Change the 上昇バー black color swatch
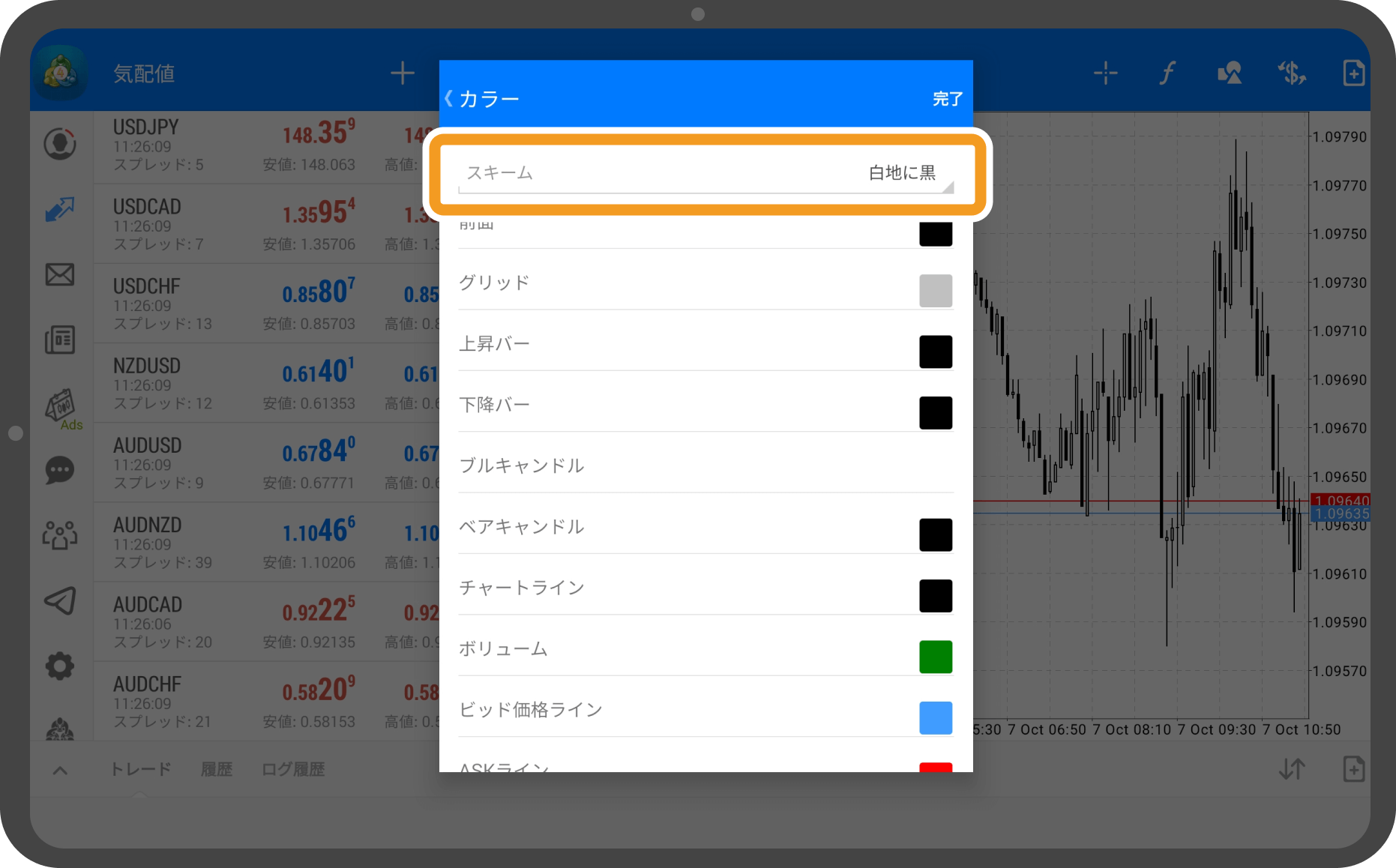 [936, 352]
